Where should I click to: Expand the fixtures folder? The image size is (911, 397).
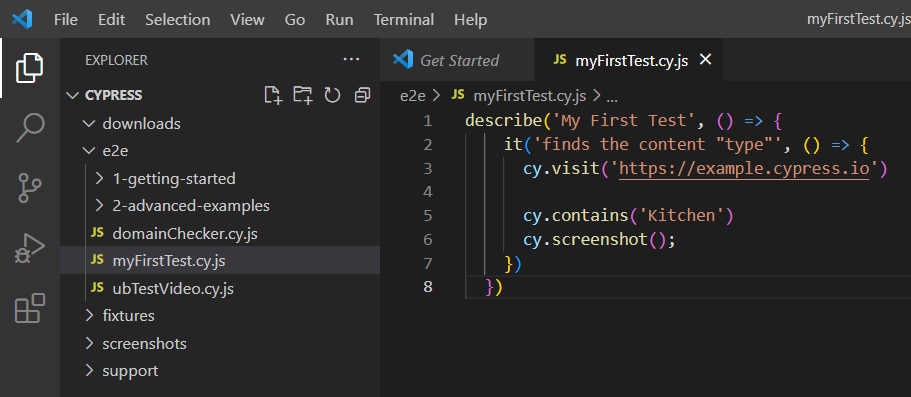tap(220, 316)
